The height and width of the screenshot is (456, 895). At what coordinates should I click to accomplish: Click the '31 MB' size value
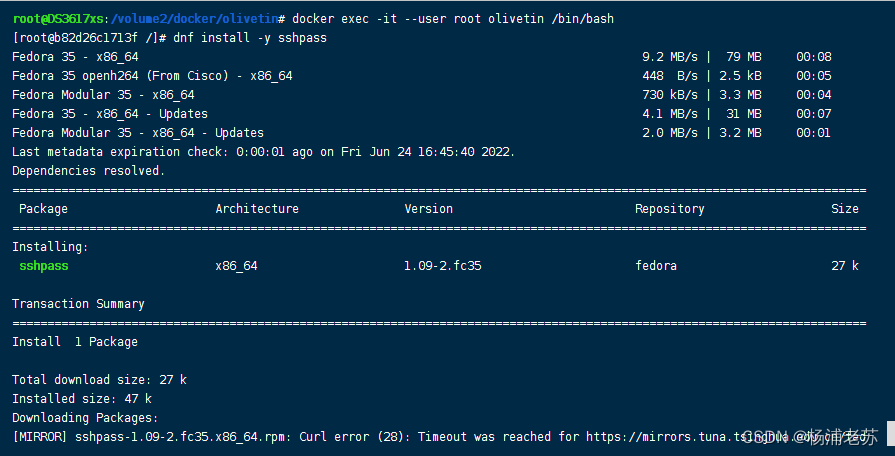tap(744, 114)
